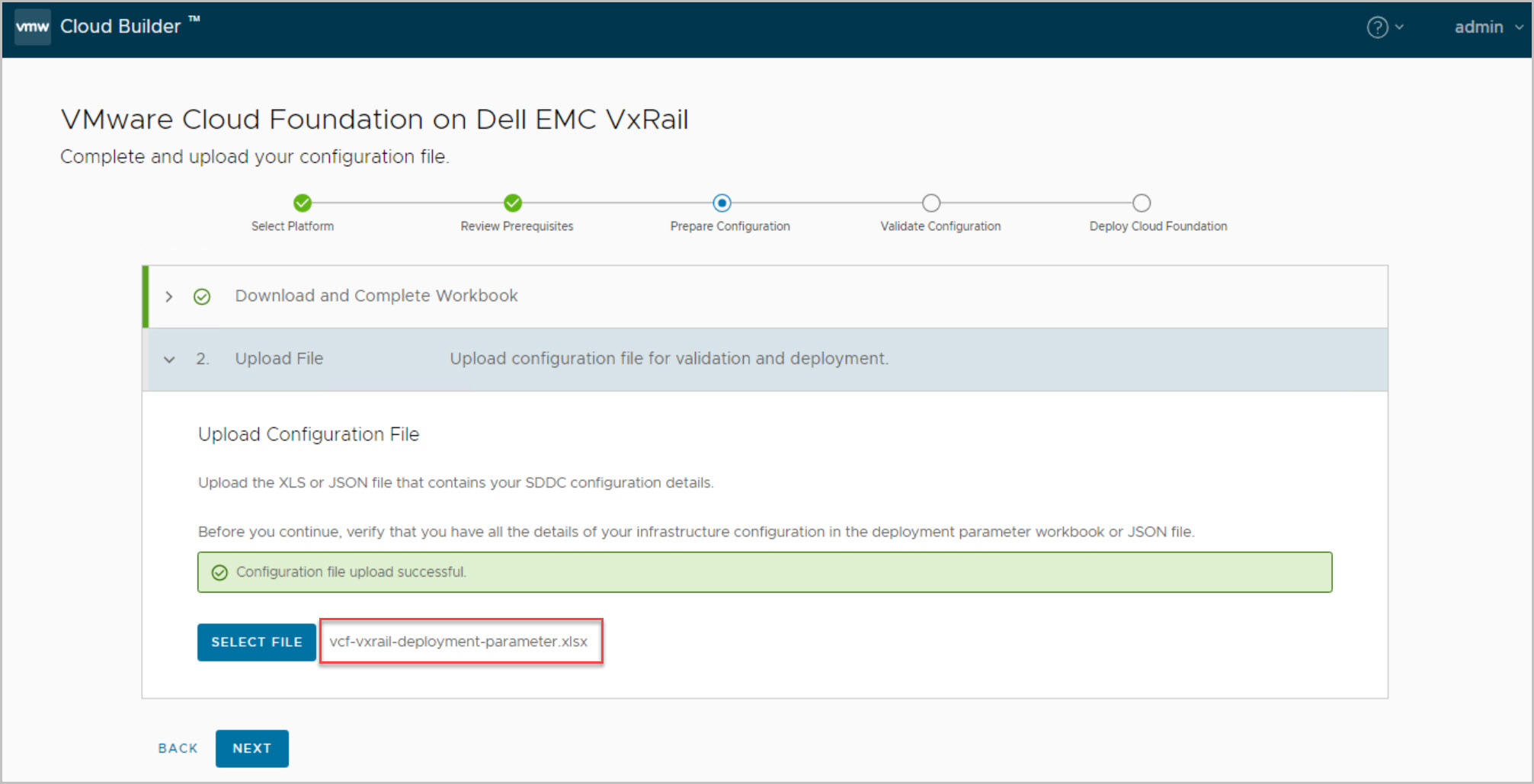Go BACK to the previous step

click(178, 748)
